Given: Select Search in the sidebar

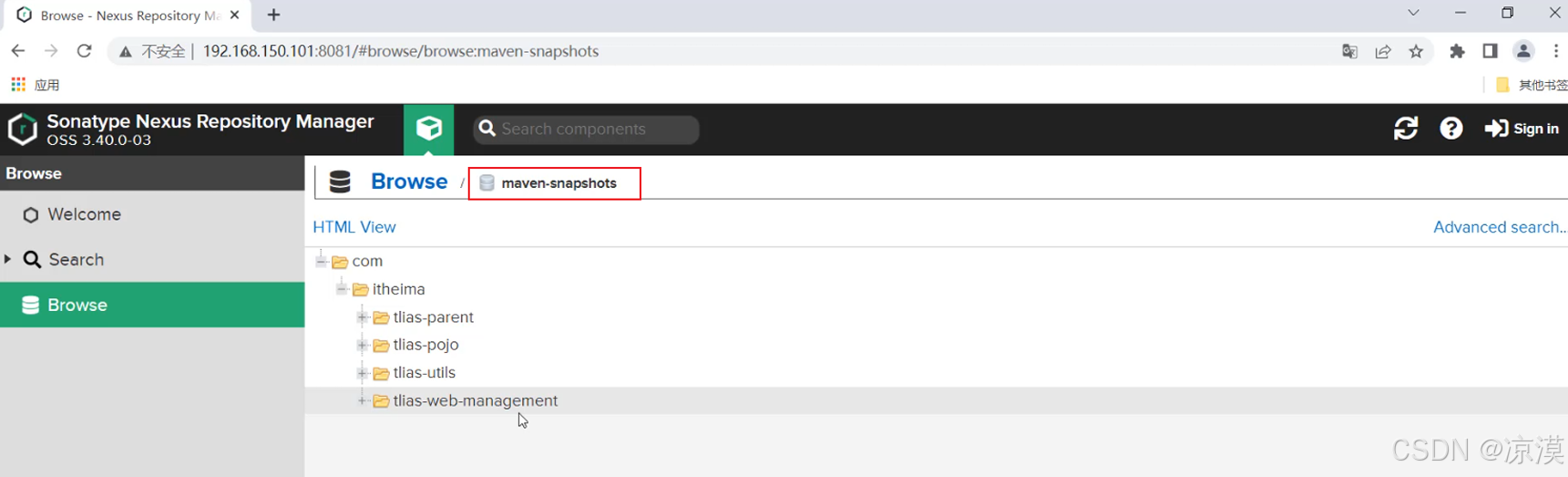Looking at the screenshot, I should point(152,260).
